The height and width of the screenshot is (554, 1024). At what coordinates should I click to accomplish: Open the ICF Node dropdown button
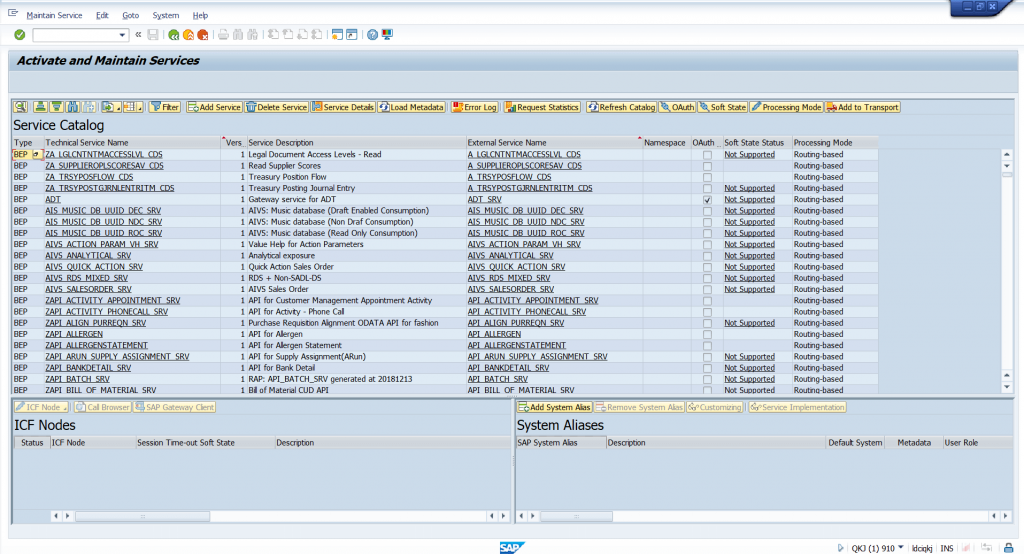pyautogui.click(x=42, y=407)
